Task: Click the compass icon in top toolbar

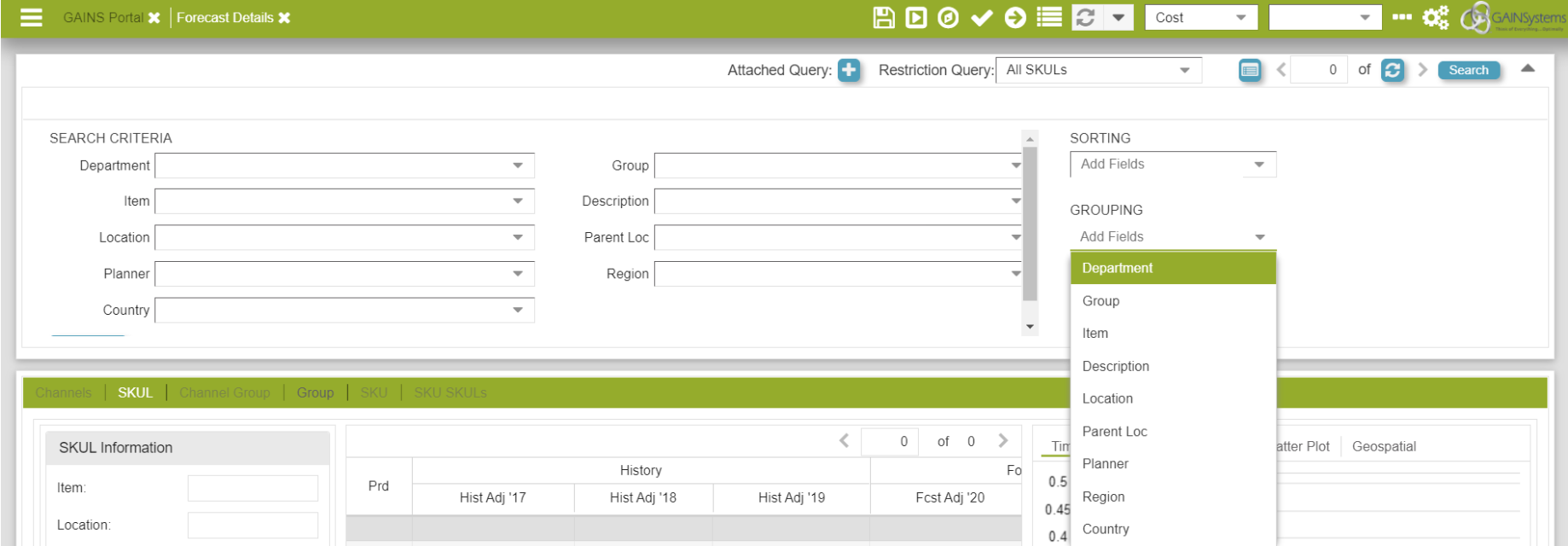Action: pos(948,18)
